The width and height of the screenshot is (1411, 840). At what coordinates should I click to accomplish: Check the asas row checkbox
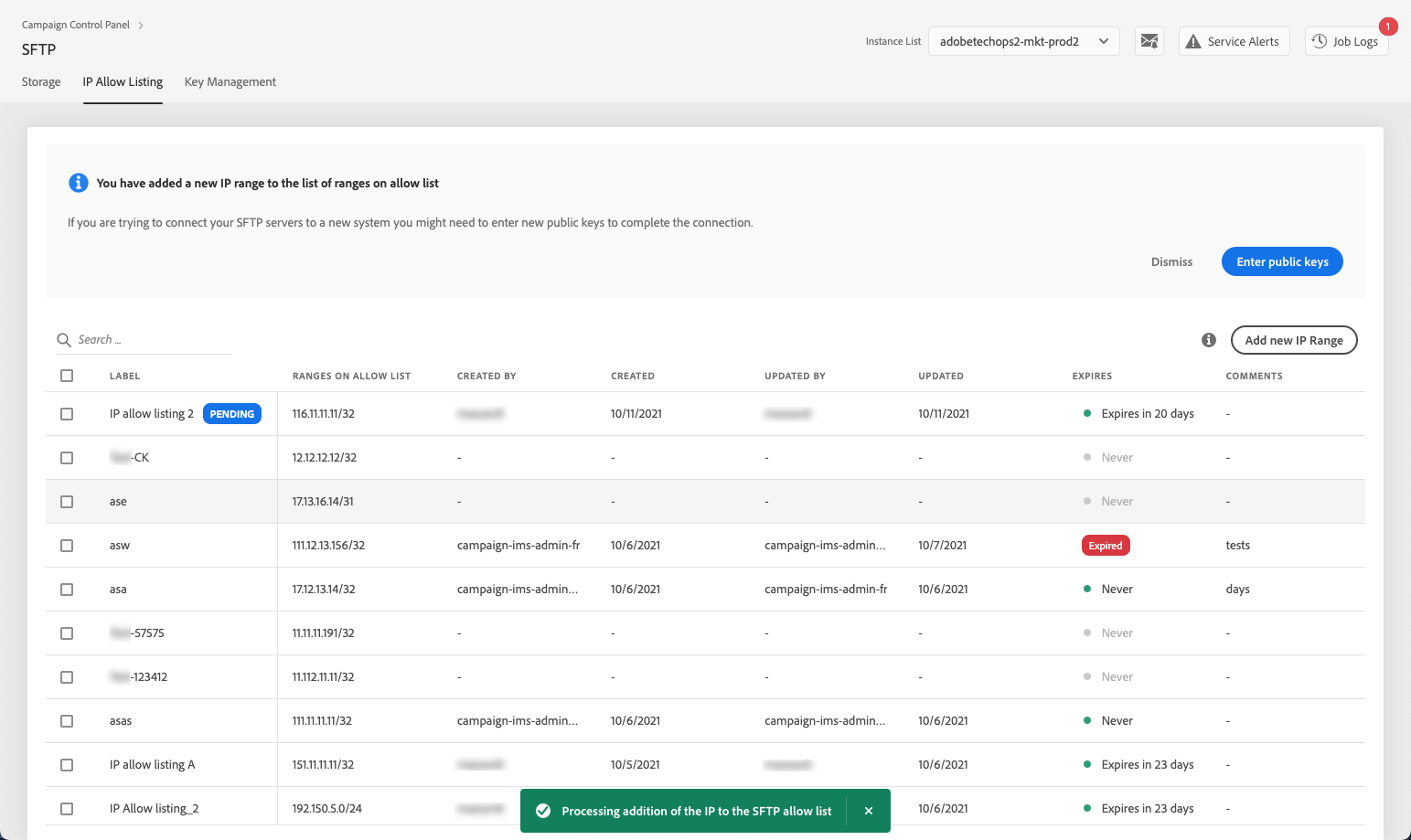(67, 721)
